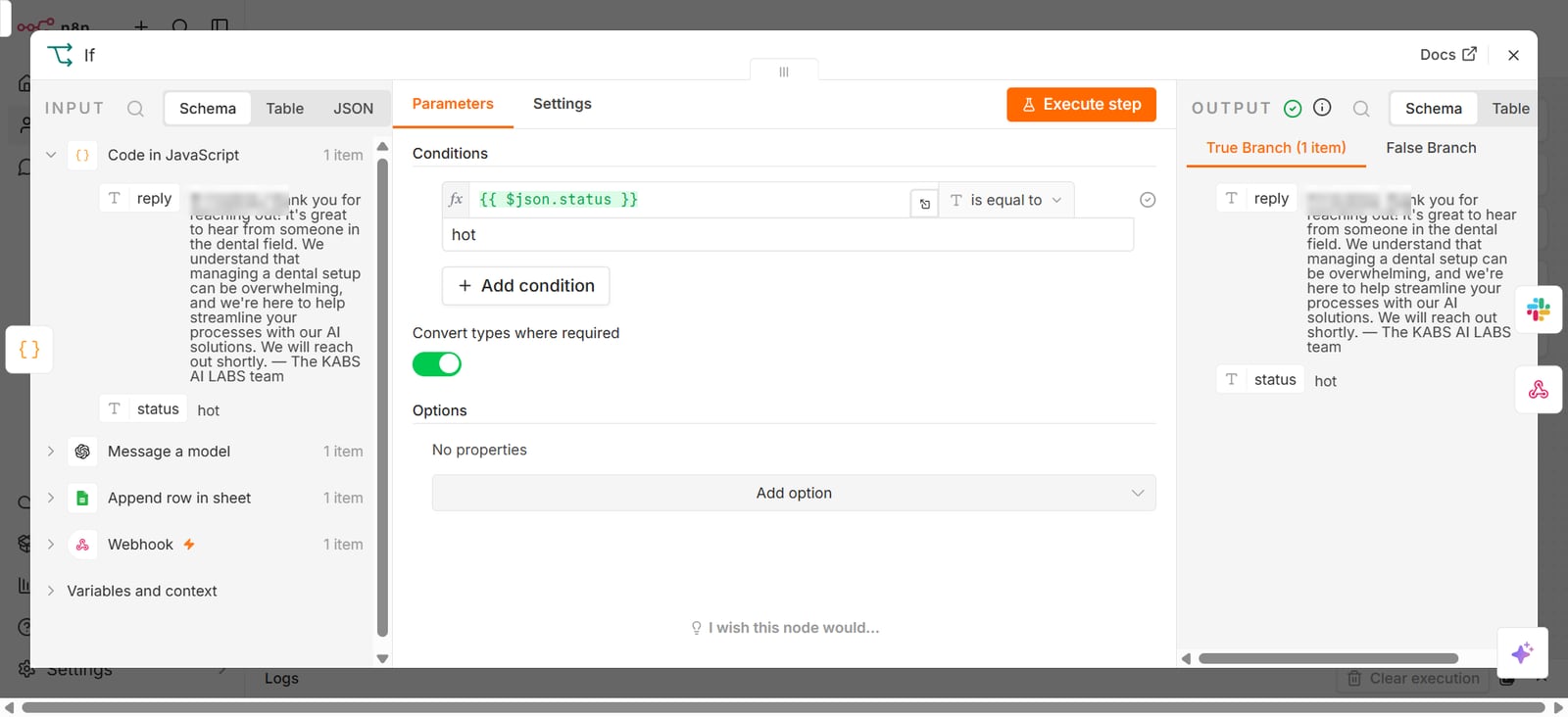This screenshot has width=1568, height=717.
Task: Switch to the Settings tab
Action: pyautogui.click(x=563, y=104)
